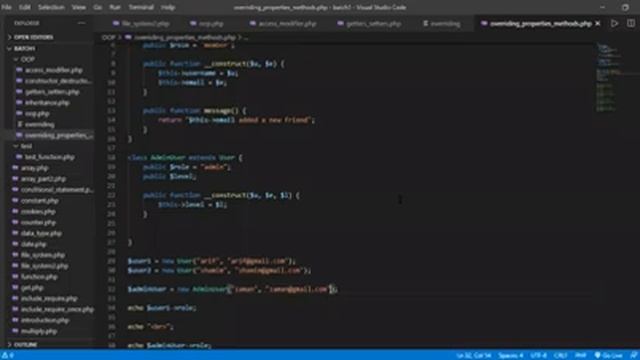Open the overriding file in Explorer
The image size is (640, 360).
click(39, 124)
